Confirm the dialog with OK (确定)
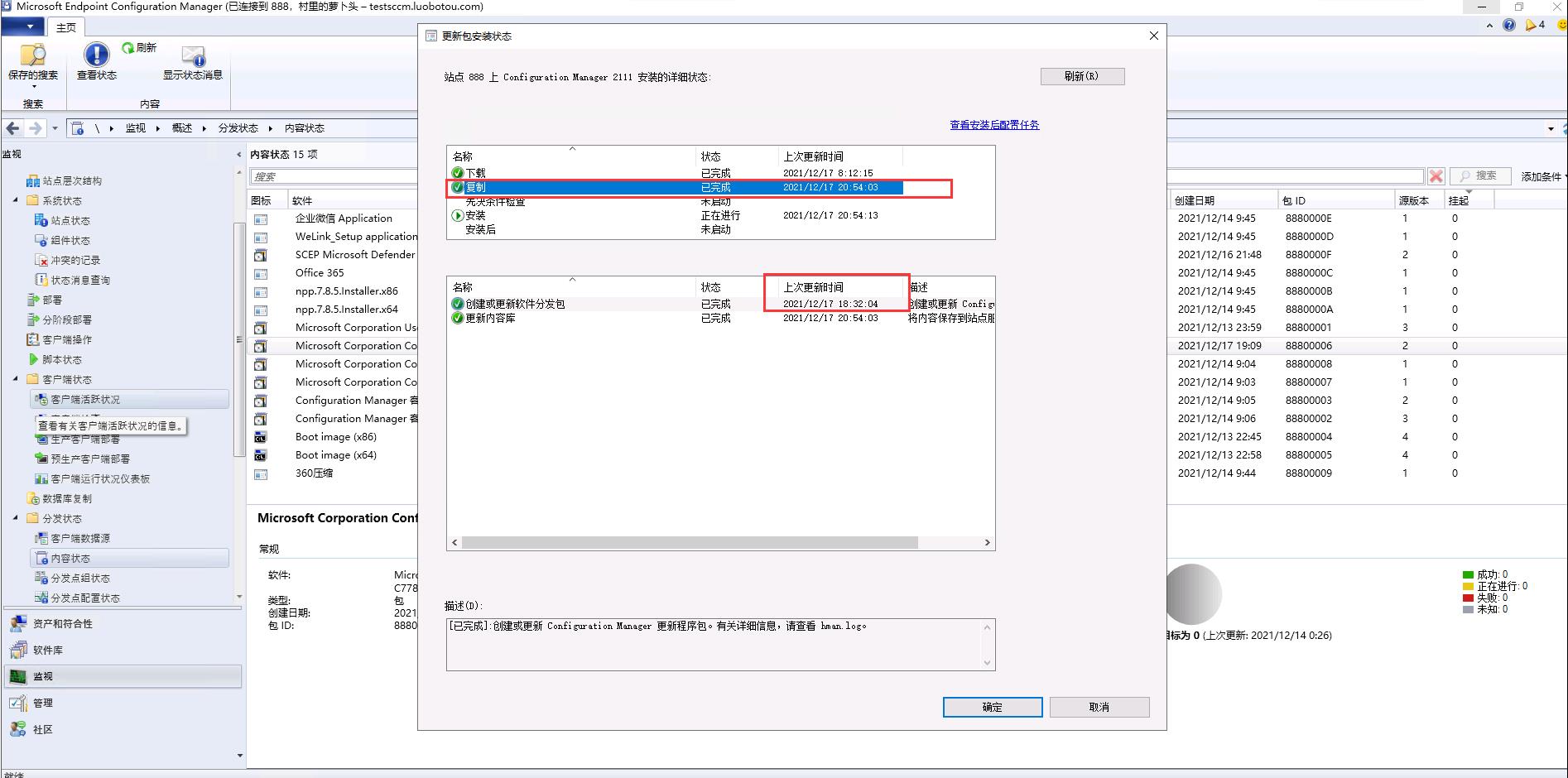The height and width of the screenshot is (778, 1568). pyautogui.click(x=993, y=707)
